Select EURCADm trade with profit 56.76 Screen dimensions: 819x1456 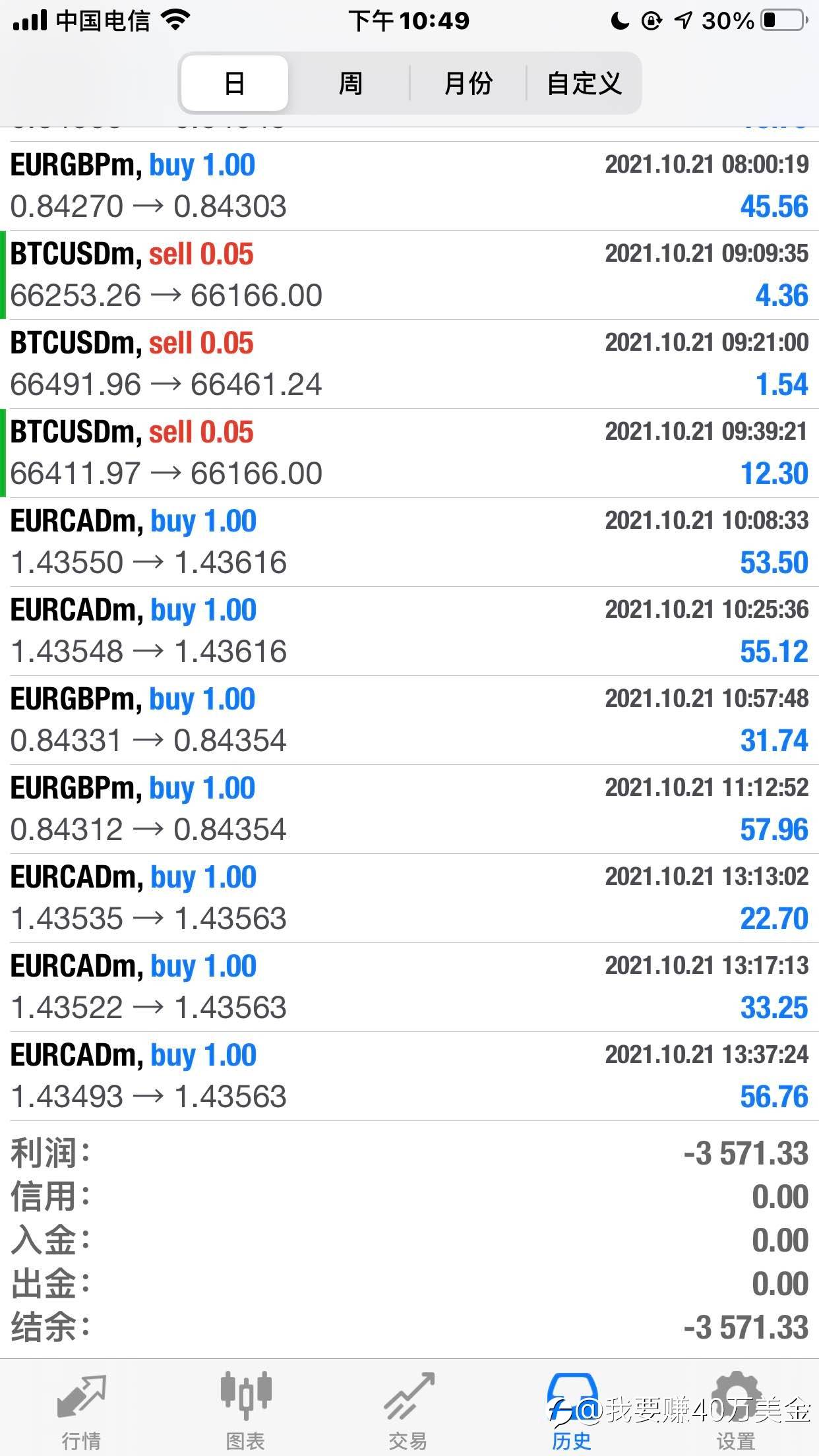point(409,1076)
